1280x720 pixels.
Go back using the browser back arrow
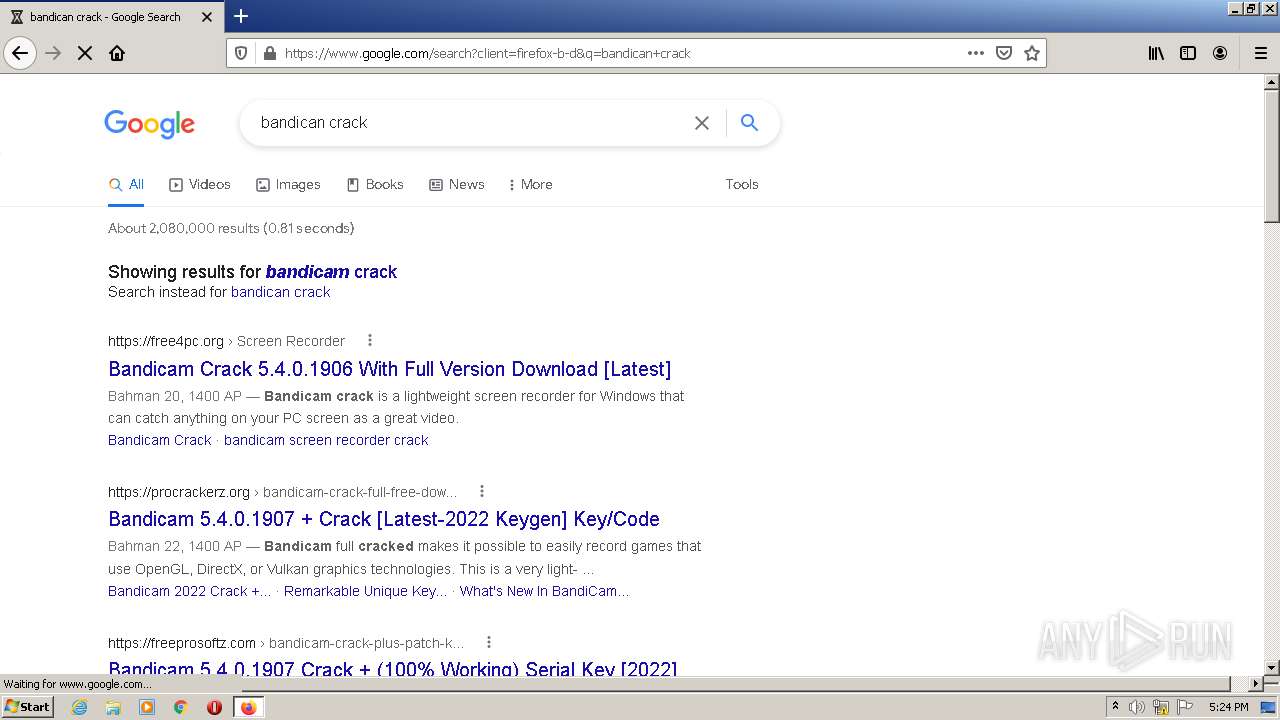(20, 53)
